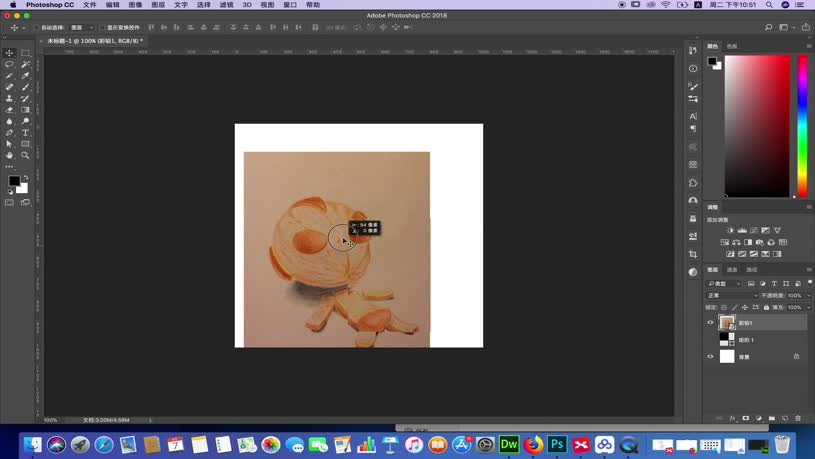This screenshot has width=815, height=459.
Task: Add Brightness/Contrast adjustment from Adjustments panel
Action: pos(730,230)
